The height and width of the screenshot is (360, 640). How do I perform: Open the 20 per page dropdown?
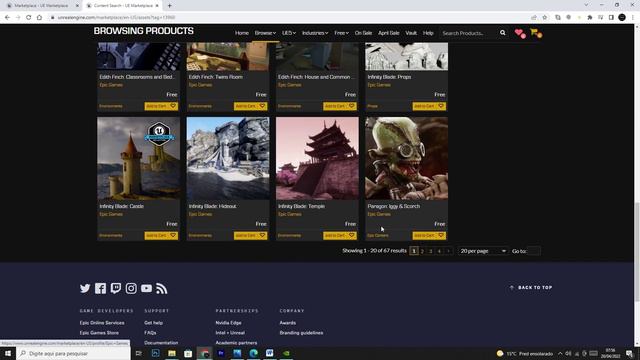(x=483, y=251)
